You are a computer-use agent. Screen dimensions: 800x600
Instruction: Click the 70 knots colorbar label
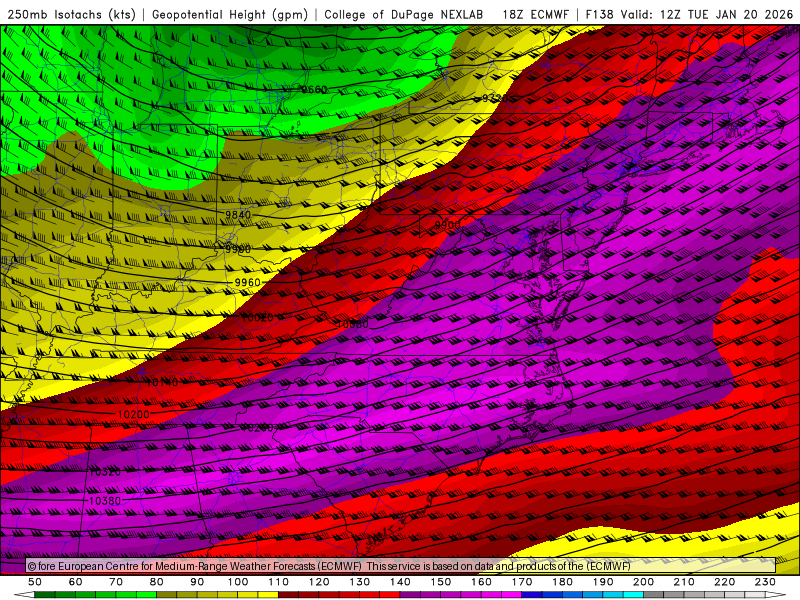point(116,582)
